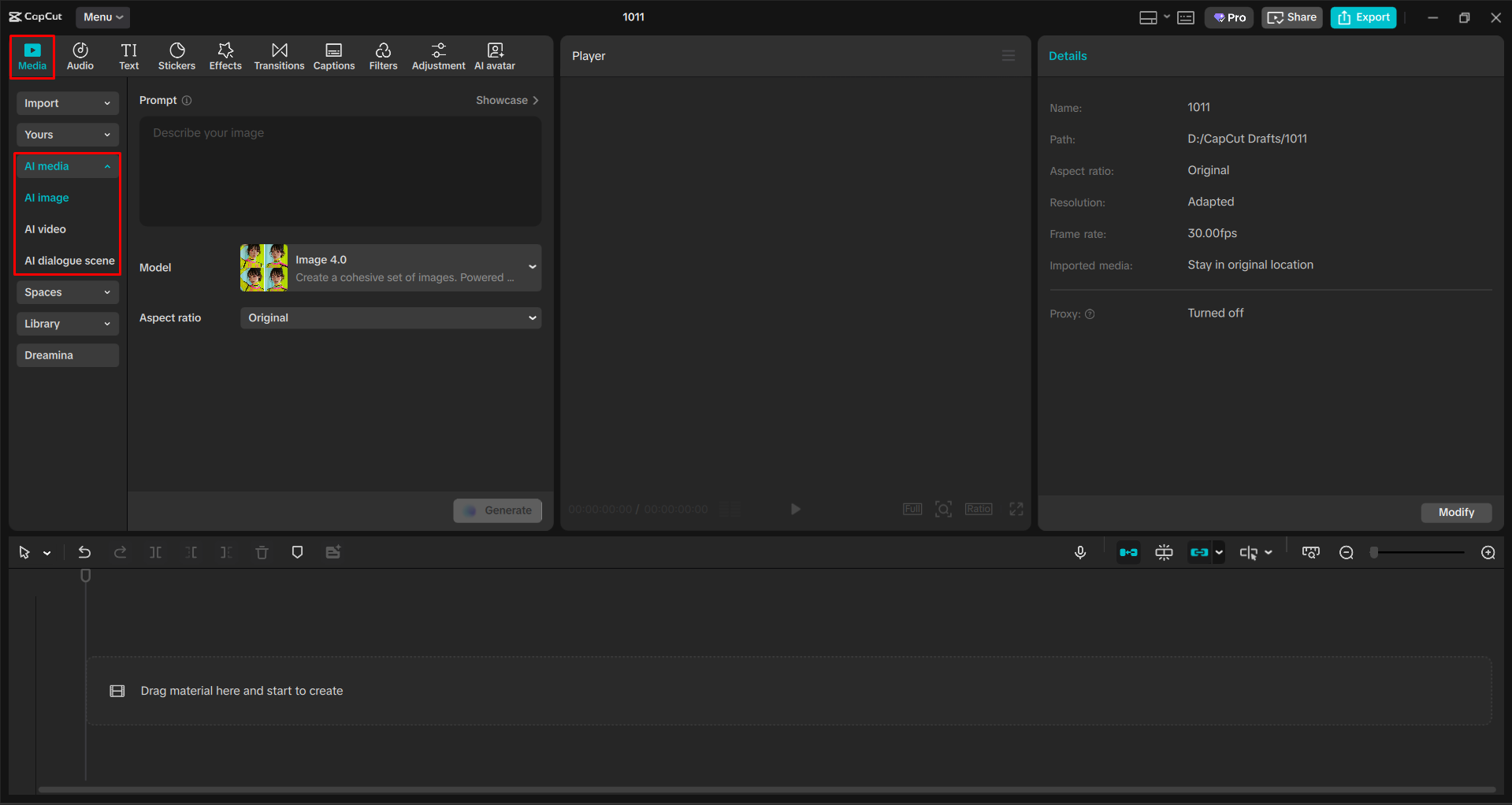Open the Effects panel

pyautogui.click(x=225, y=55)
